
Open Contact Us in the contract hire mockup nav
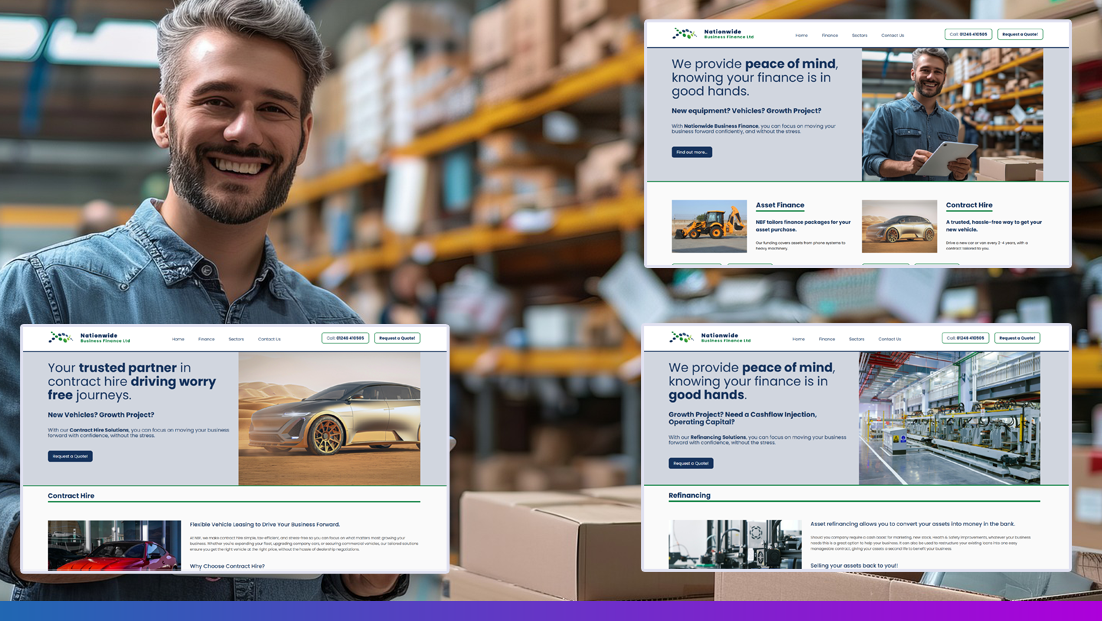(269, 339)
